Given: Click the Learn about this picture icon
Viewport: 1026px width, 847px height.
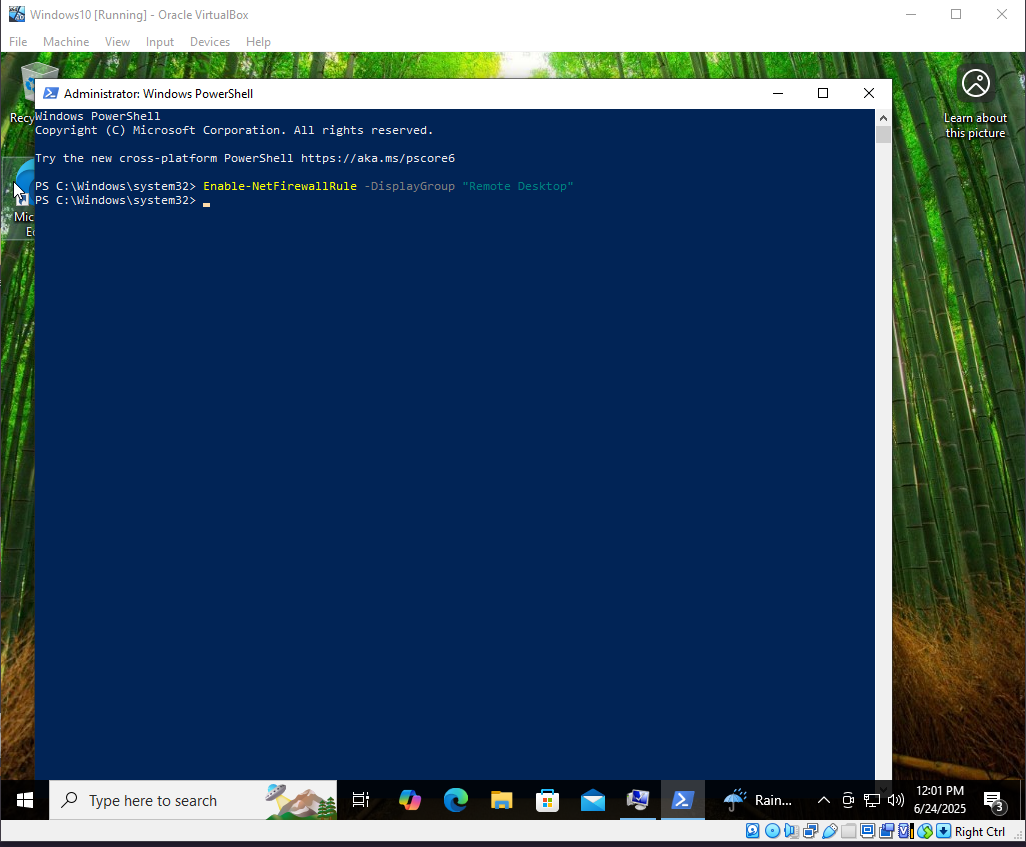Looking at the screenshot, I should (976, 84).
